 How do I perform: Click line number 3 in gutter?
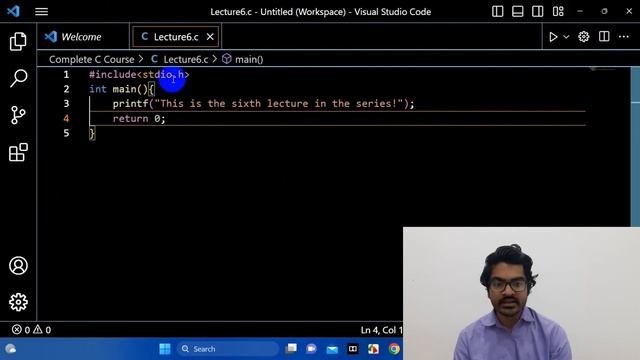[66, 103]
